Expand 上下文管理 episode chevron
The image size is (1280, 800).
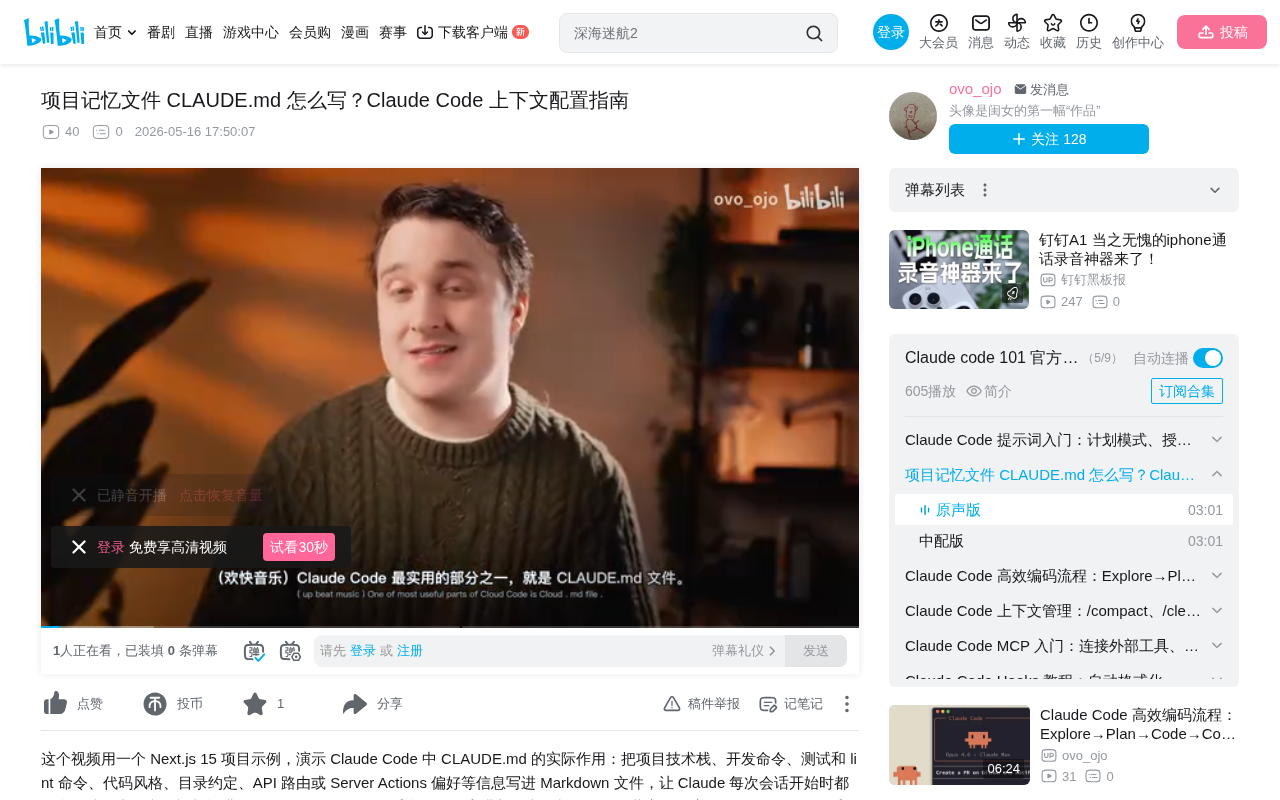tap(1217, 611)
